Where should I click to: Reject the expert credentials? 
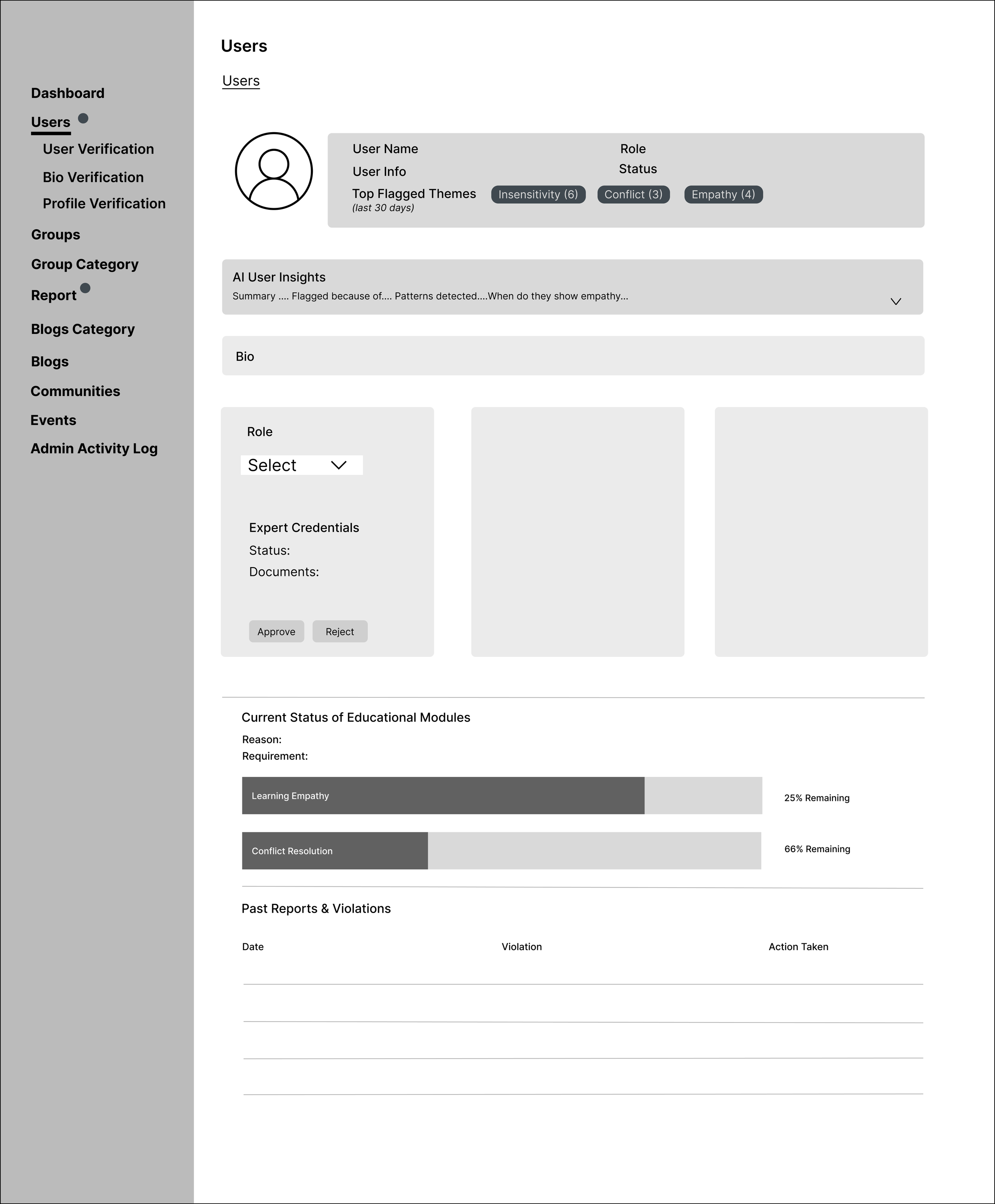[x=339, y=631]
